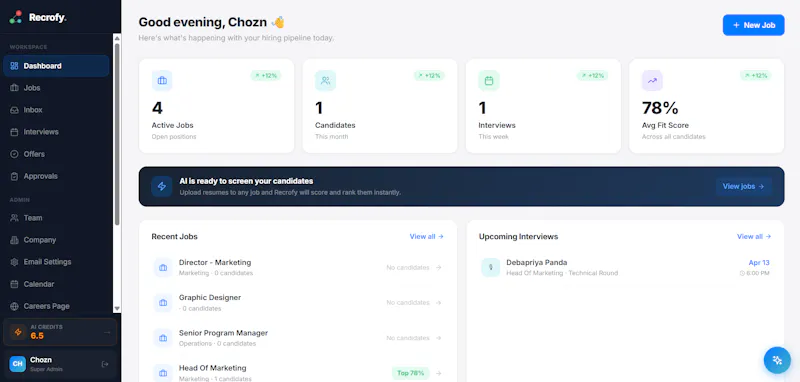This screenshot has height=382, width=800.
Task: Open Debapriya Panda interview entry
Action: tap(625, 267)
